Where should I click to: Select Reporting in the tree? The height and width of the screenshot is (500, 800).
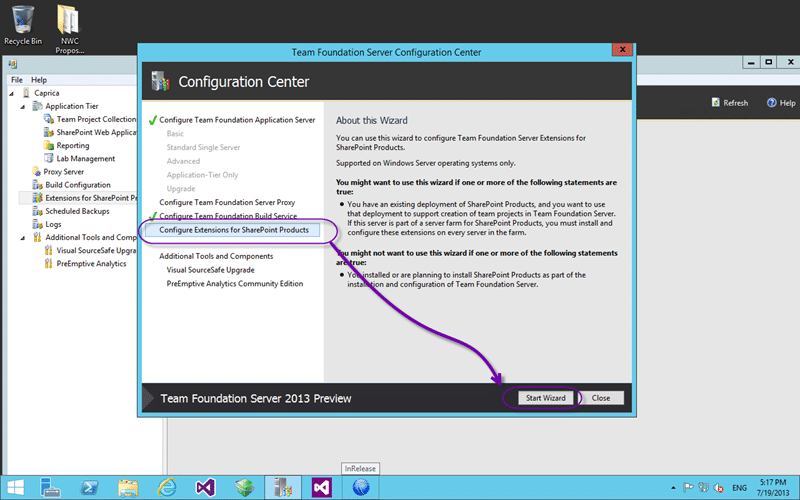pos(72,145)
